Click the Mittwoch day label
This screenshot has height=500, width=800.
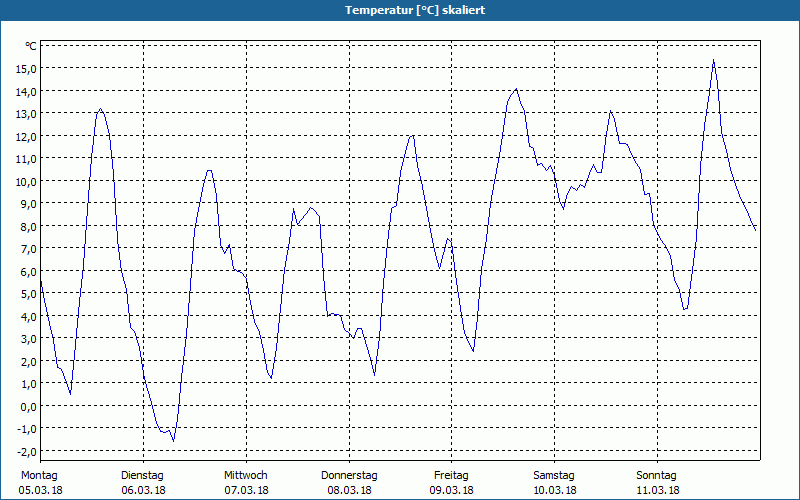[245, 476]
